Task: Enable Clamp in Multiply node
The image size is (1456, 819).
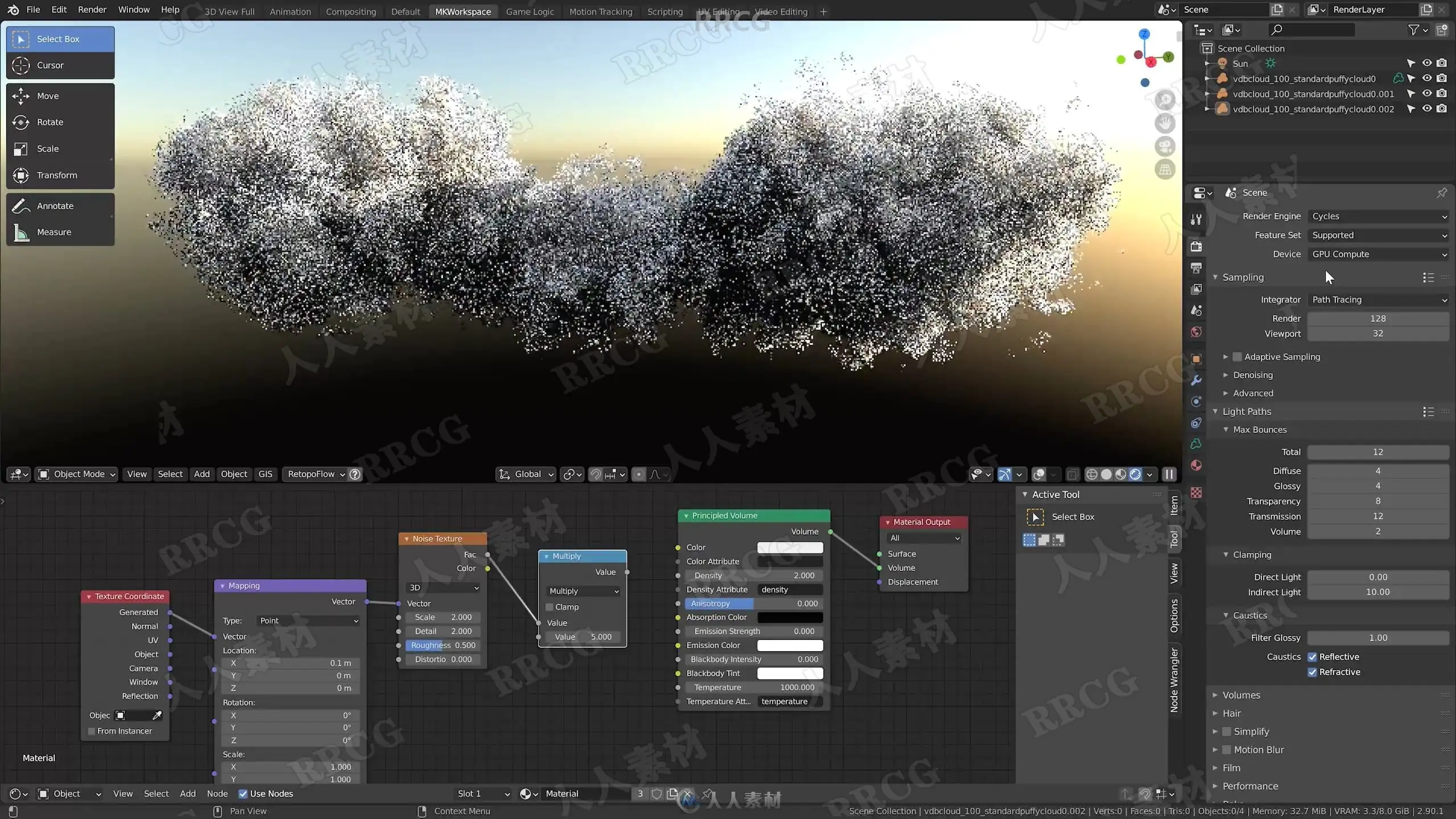Action: (550, 607)
